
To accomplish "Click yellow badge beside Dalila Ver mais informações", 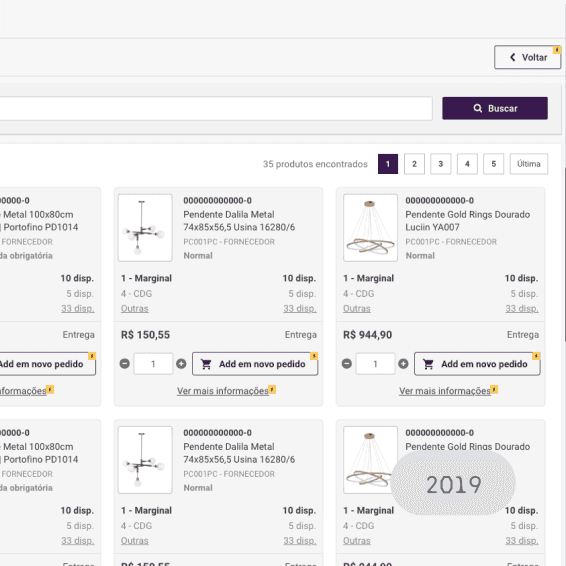I will pyautogui.click(x=273, y=389).
